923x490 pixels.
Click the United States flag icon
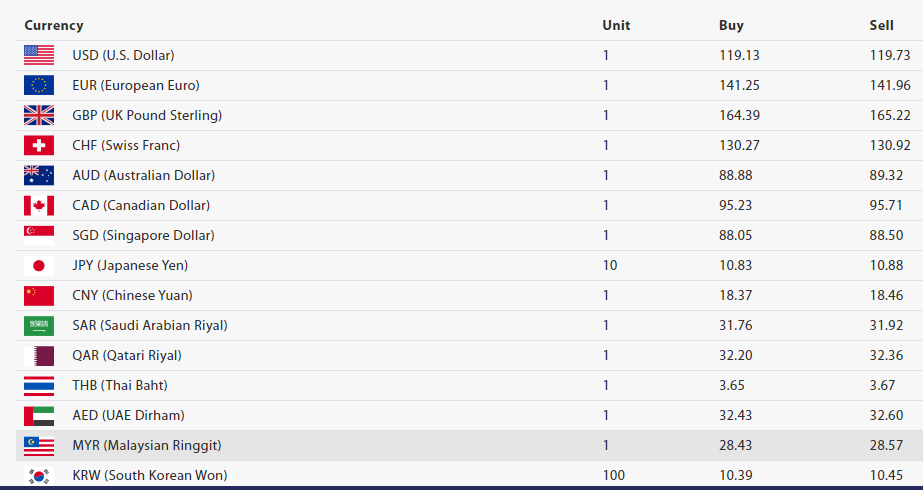click(39, 56)
